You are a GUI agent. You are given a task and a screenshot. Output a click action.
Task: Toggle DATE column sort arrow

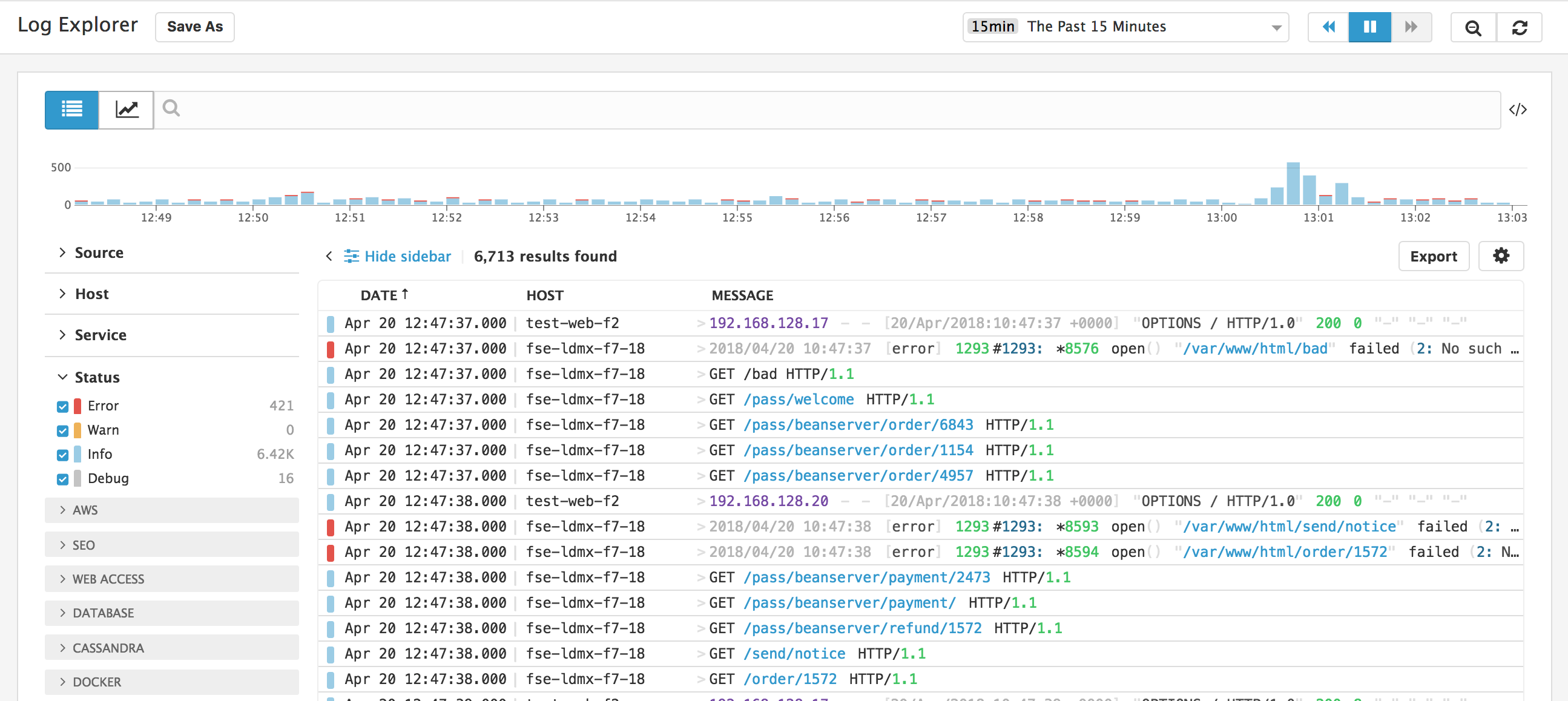point(405,294)
